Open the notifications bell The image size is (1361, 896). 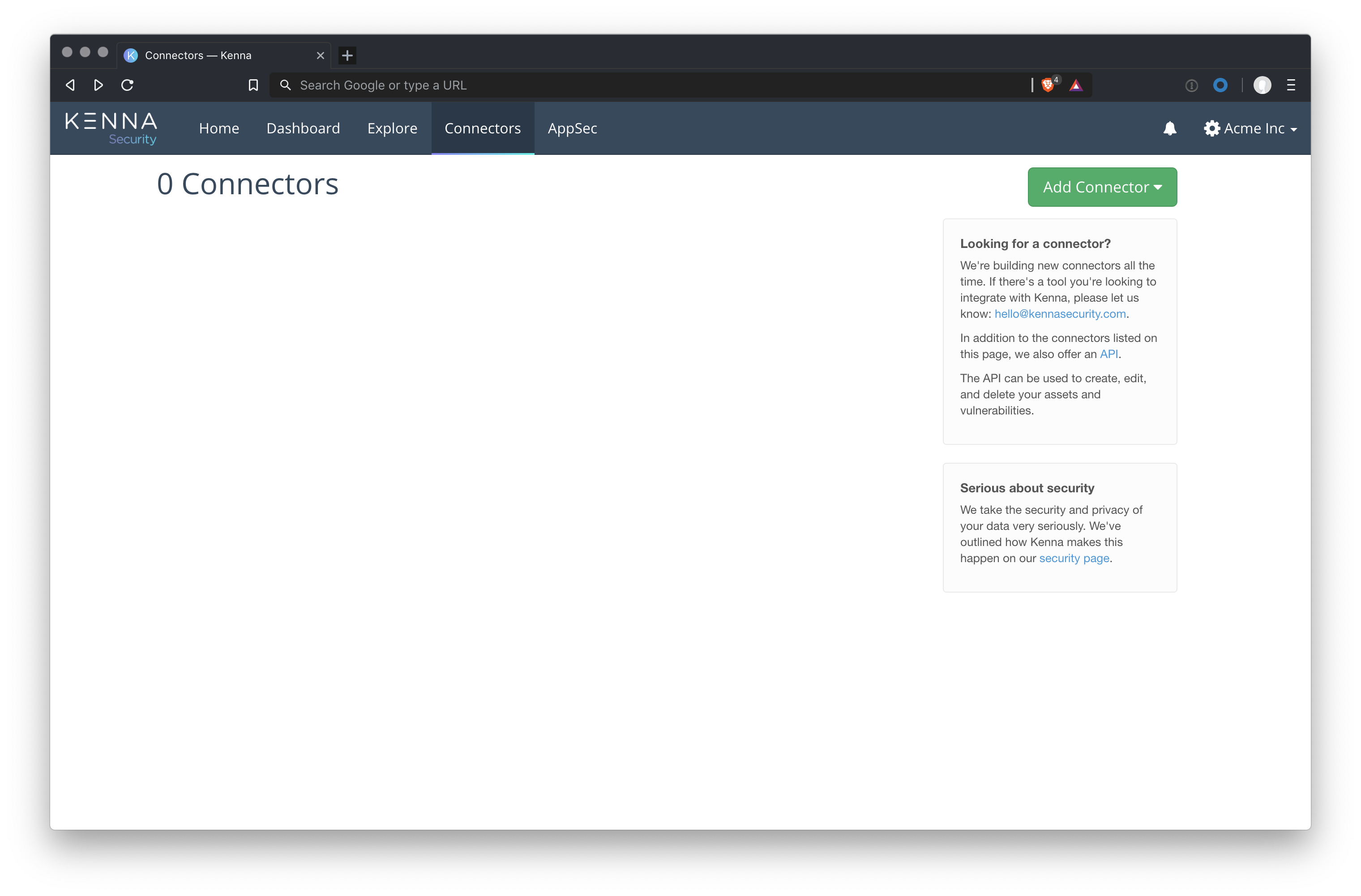[x=1169, y=128]
